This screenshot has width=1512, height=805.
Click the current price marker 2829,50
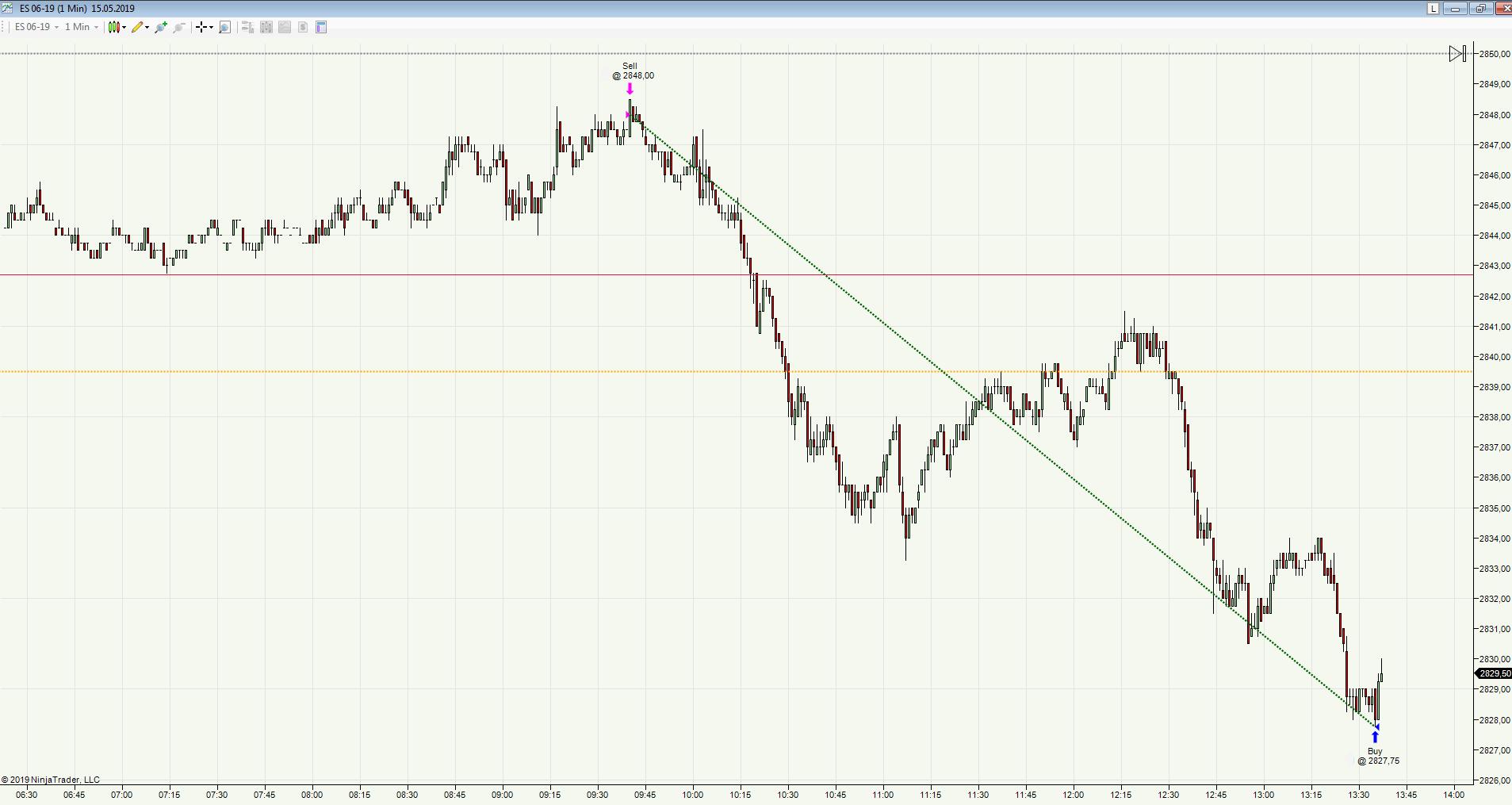(1494, 673)
